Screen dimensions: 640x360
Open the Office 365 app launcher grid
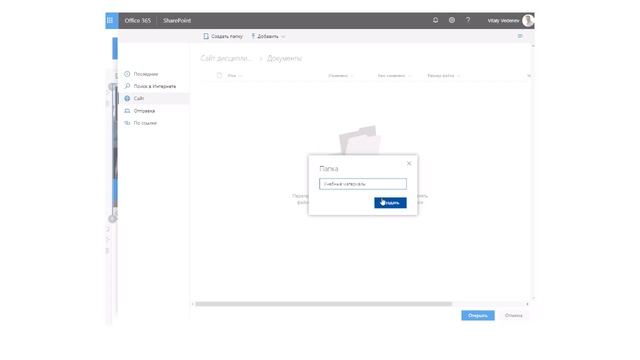click(x=111, y=20)
